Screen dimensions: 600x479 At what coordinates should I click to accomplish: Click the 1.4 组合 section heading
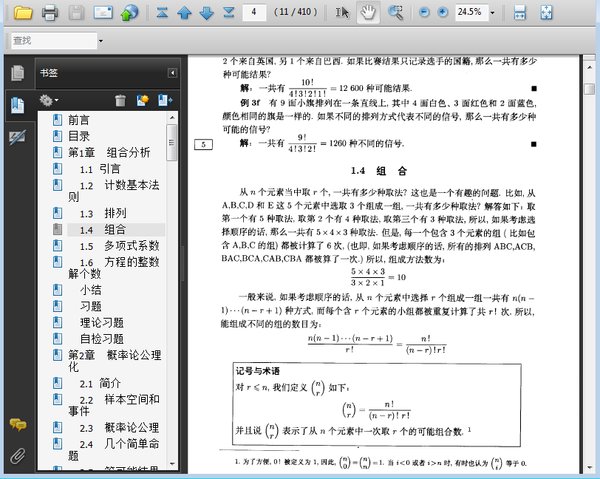coord(379,171)
